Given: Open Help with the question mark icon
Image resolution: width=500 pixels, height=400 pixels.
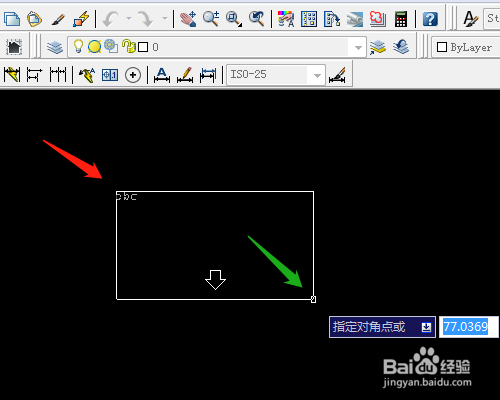Looking at the screenshot, I should coord(430,19).
